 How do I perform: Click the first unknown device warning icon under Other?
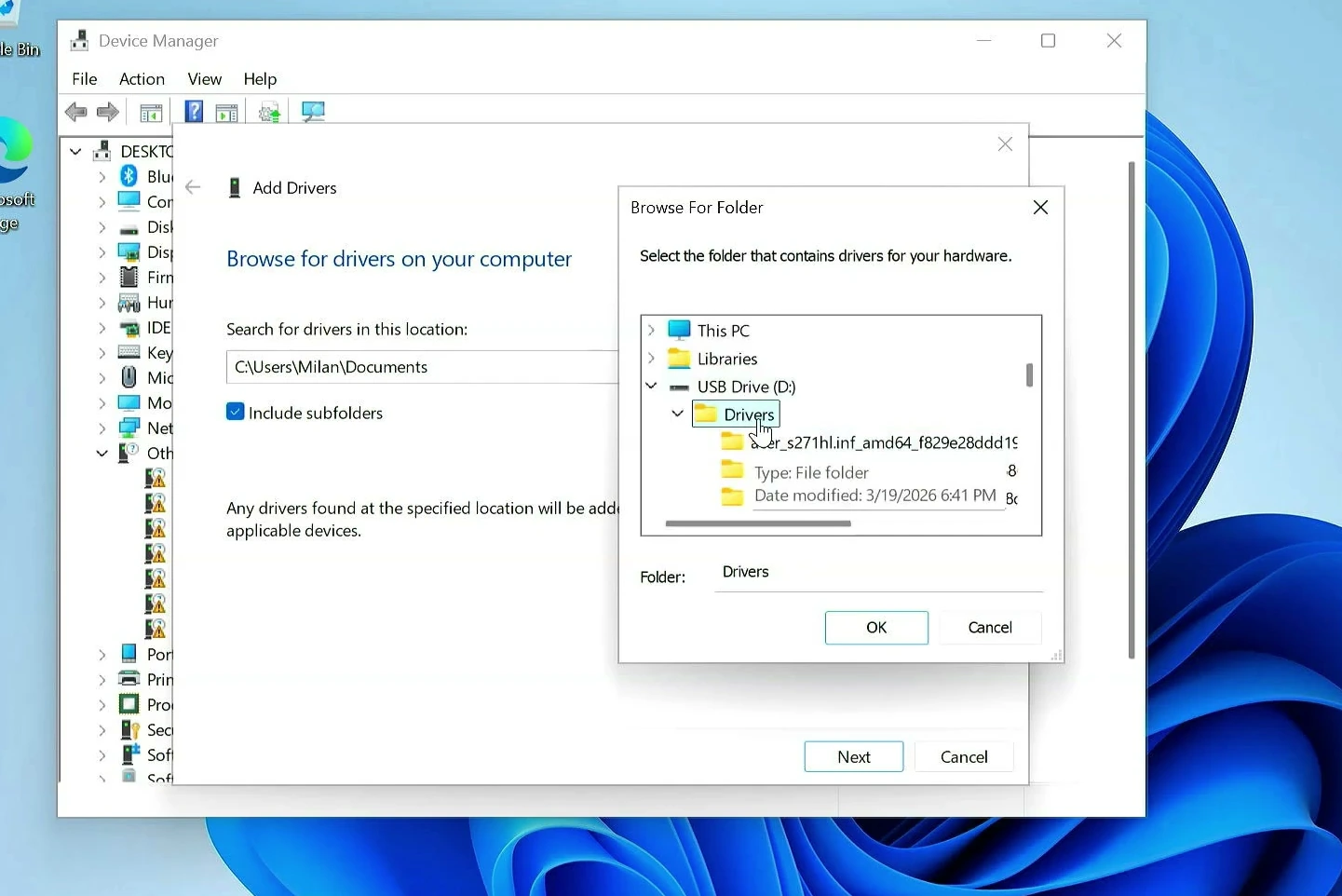tap(156, 478)
